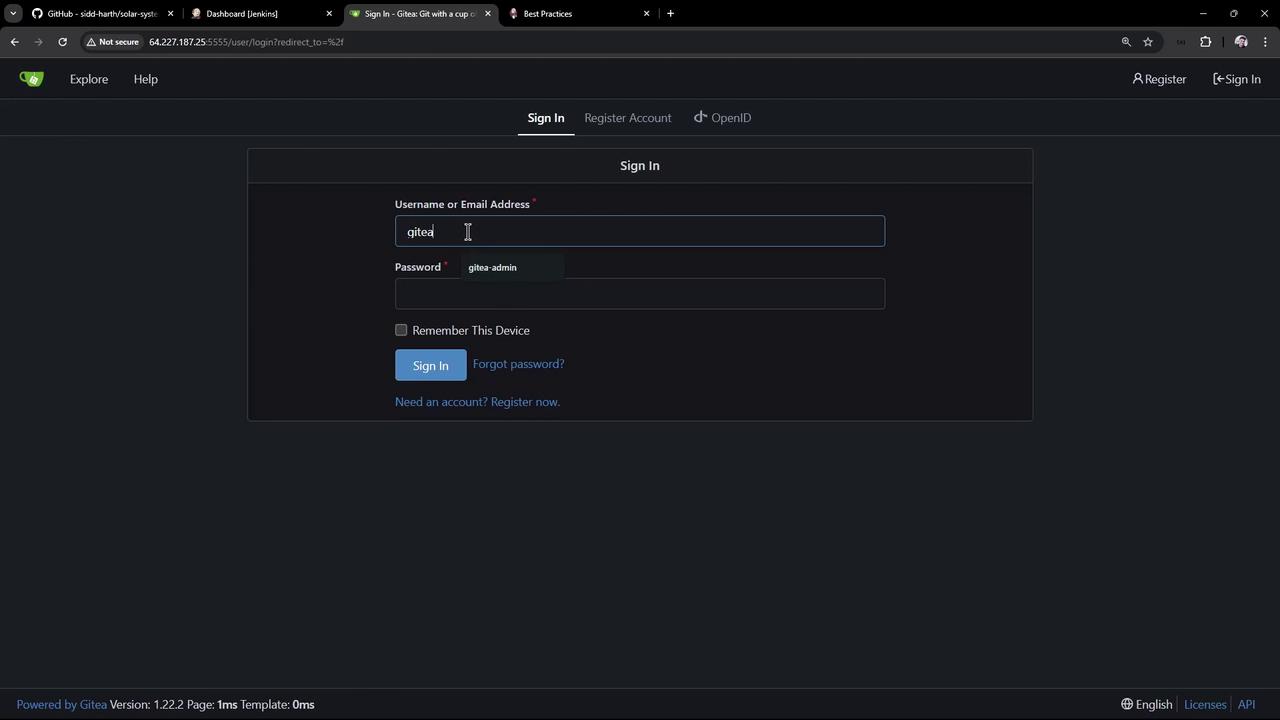
Task: Go forward with the browser arrow
Action: click(x=39, y=42)
